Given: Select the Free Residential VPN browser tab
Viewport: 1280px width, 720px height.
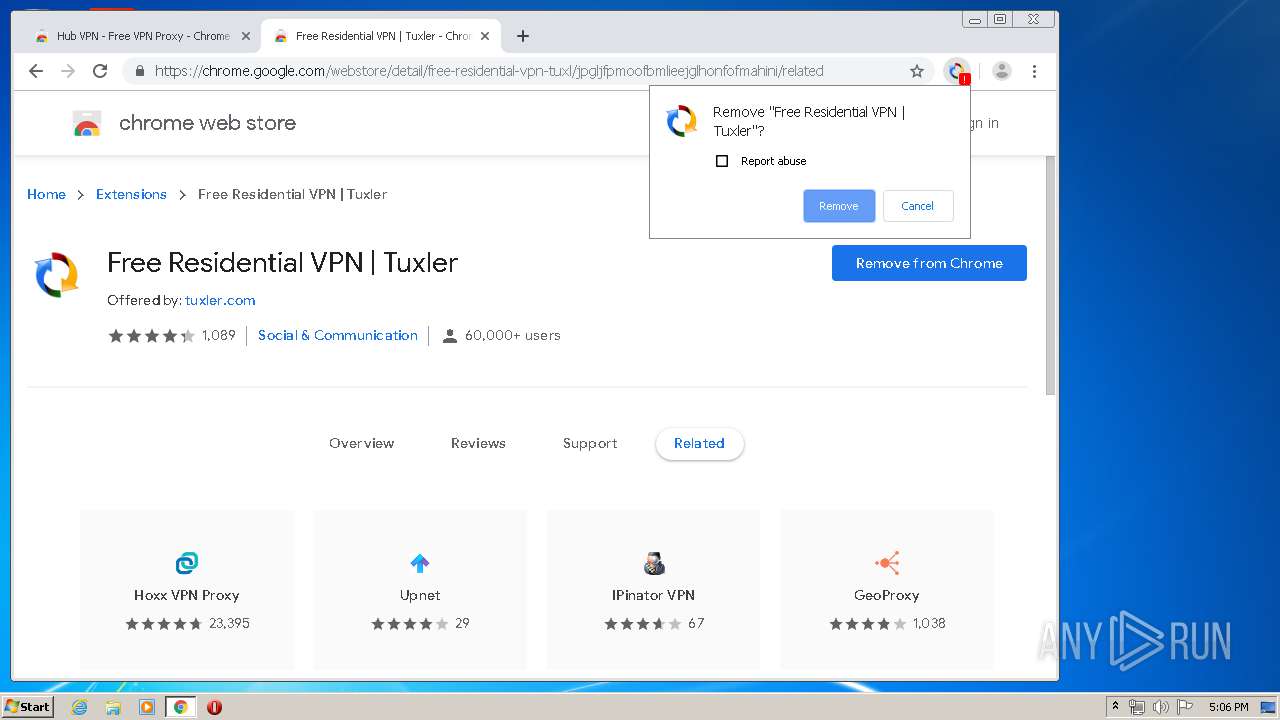Looking at the screenshot, I should (x=383, y=36).
